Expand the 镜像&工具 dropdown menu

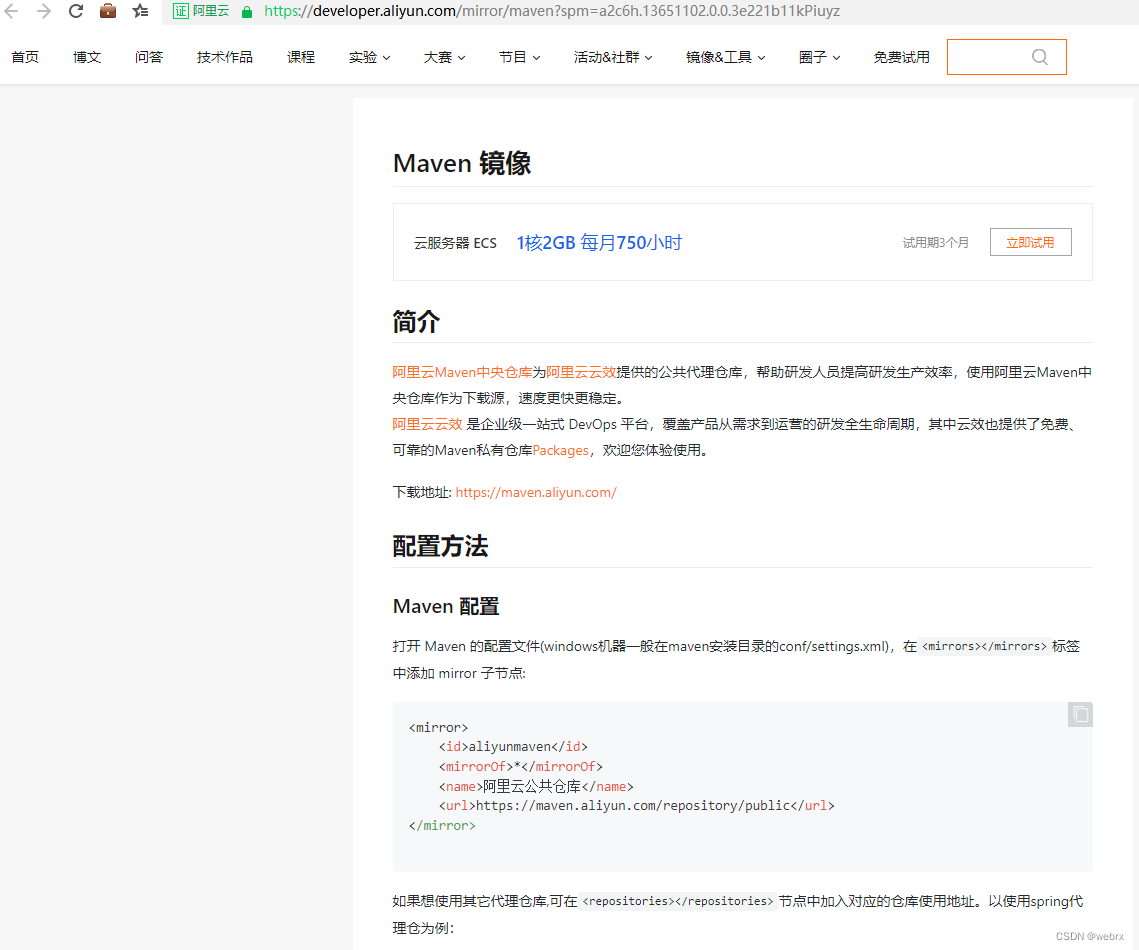(x=726, y=57)
